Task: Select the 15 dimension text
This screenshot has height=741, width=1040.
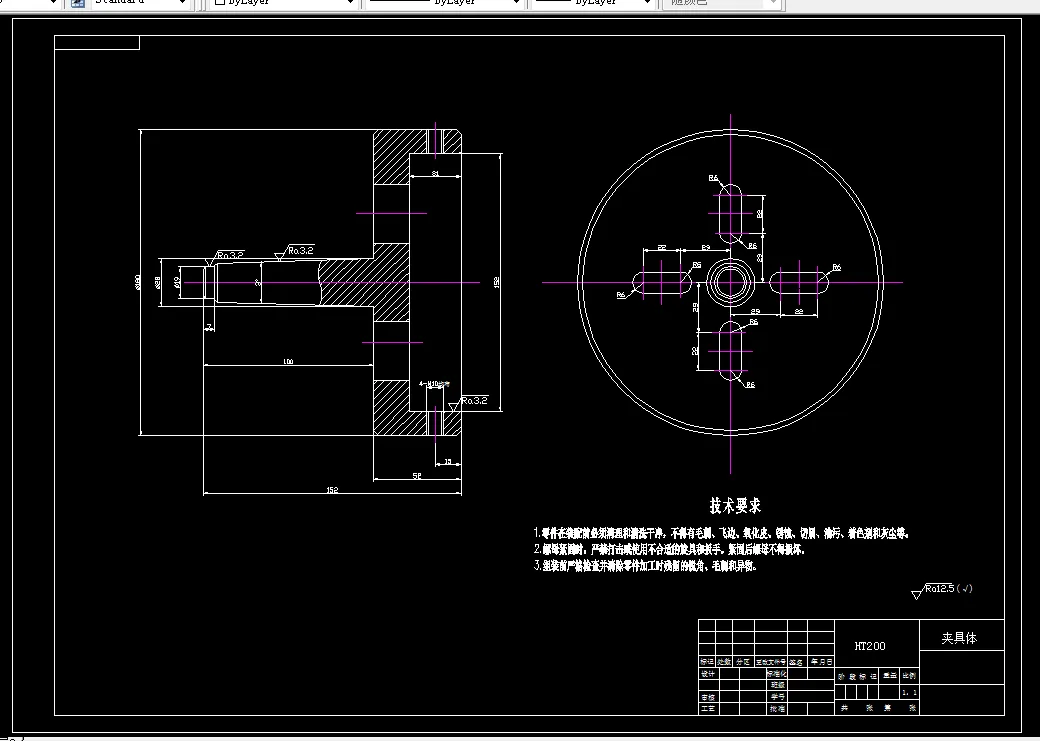Action: pos(448,462)
